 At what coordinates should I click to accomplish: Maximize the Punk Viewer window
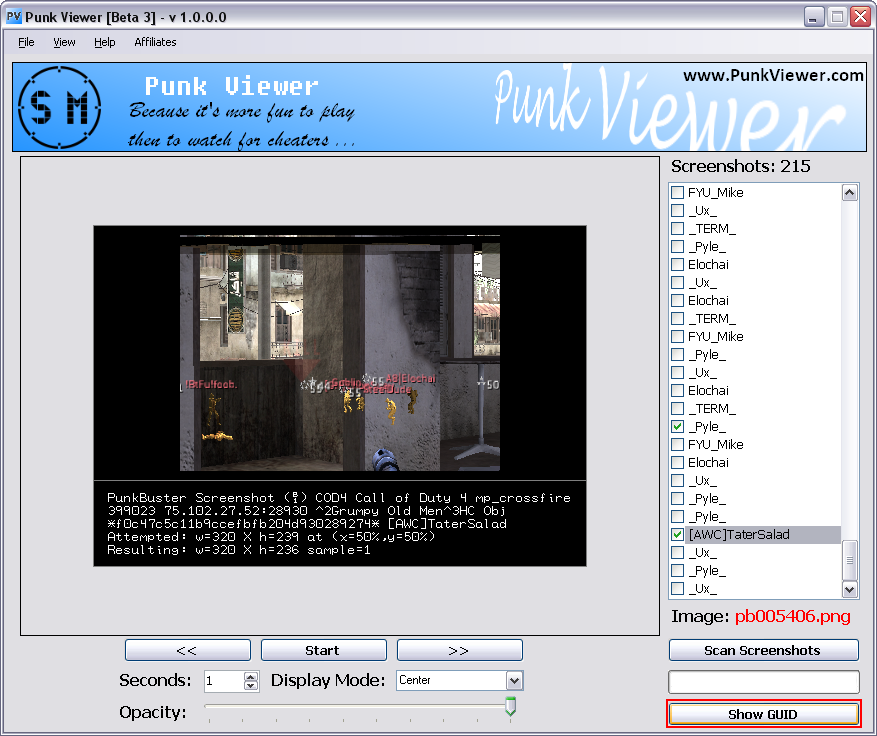837,17
